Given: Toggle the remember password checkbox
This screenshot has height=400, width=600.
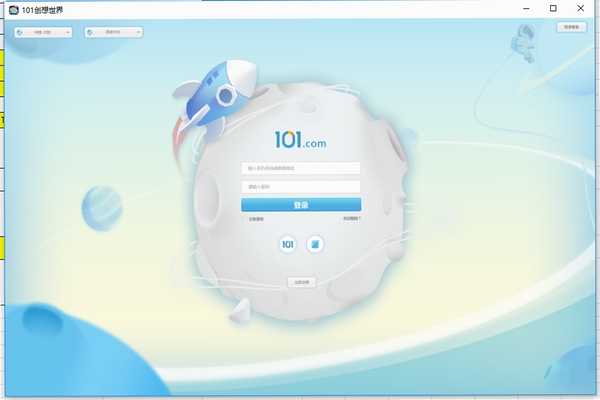Looking at the screenshot, I should [245, 219].
